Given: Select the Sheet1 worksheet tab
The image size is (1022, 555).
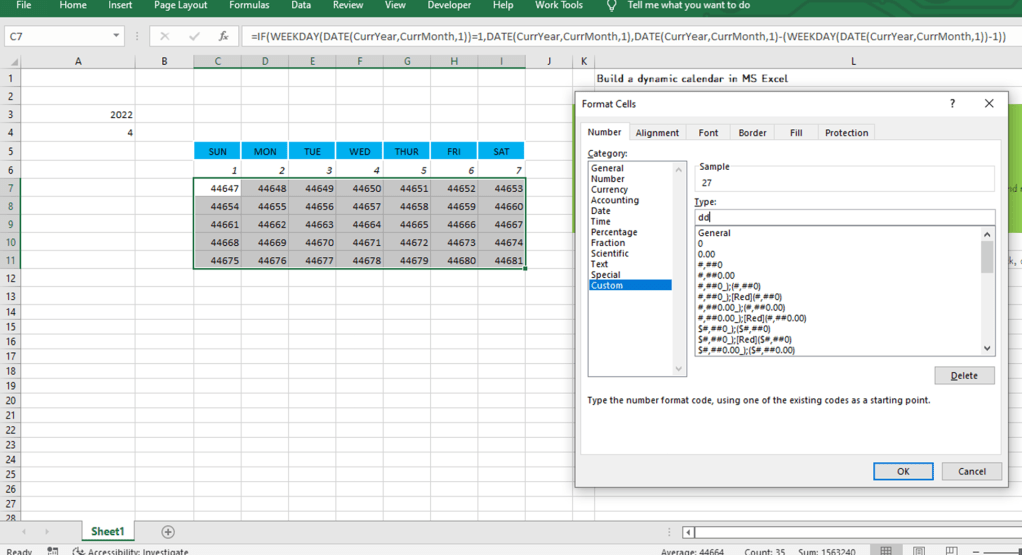Looking at the screenshot, I should [x=108, y=531].
